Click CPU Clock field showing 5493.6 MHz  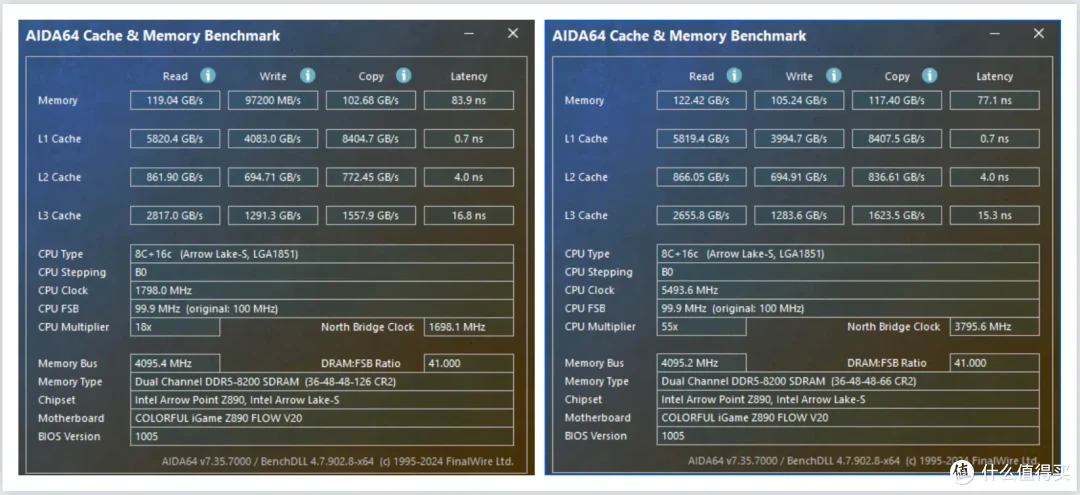[848, 290]
